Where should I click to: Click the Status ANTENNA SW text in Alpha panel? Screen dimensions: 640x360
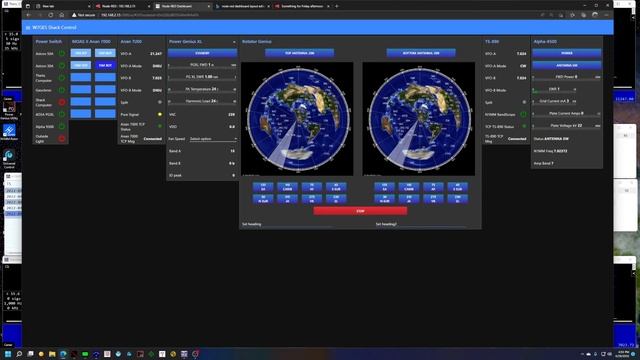pyautogui.click(x=551, y=139)
